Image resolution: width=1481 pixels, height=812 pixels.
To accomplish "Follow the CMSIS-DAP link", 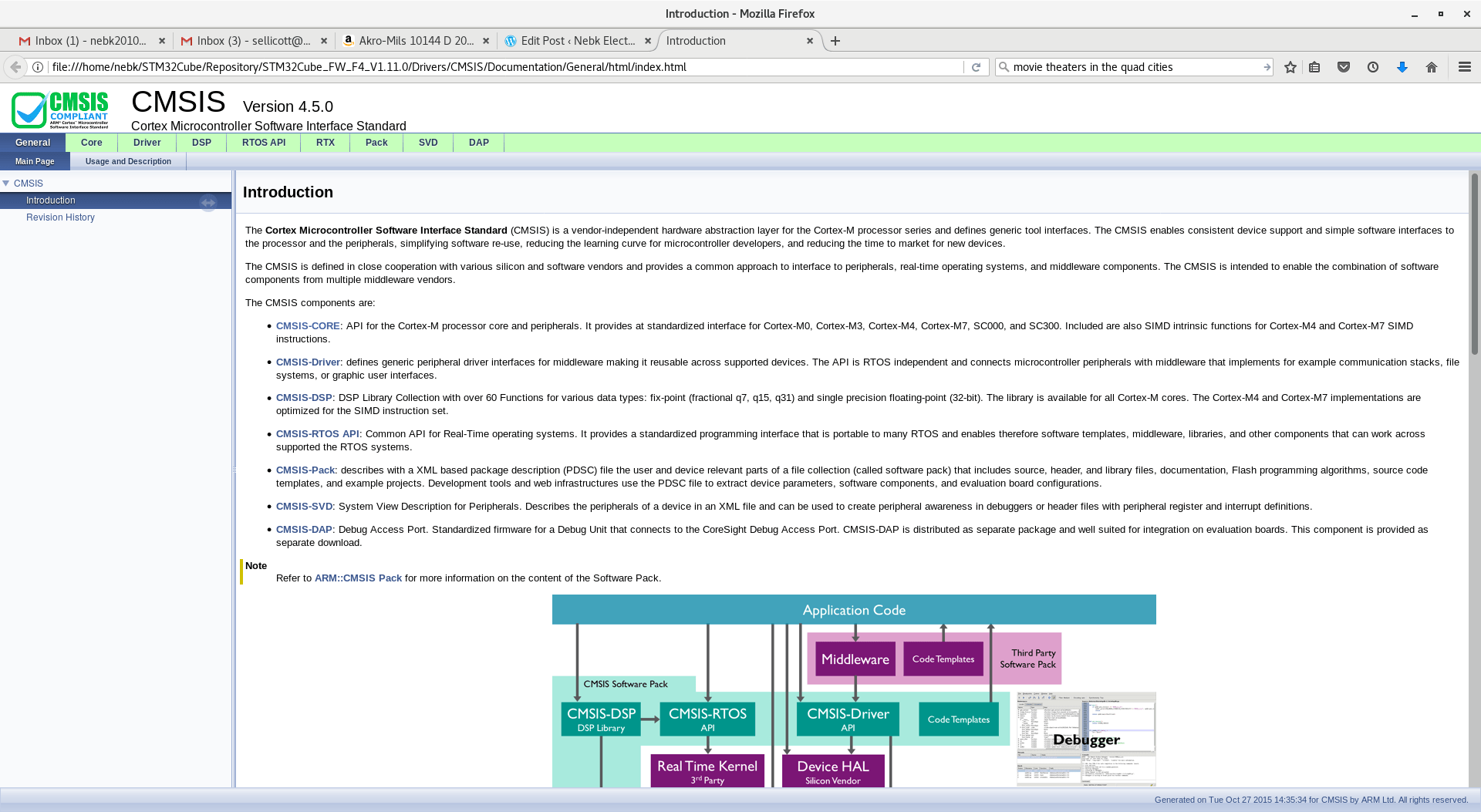I will (304, 530).
